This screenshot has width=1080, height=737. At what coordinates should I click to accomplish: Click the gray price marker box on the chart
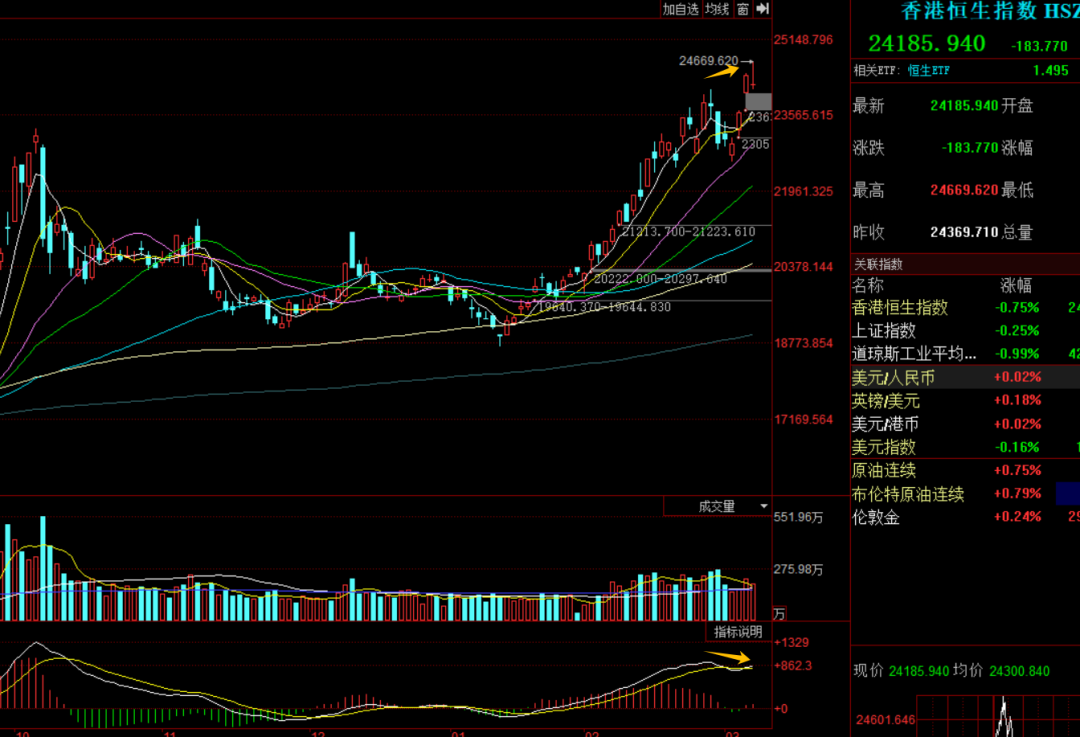point(758,101)
